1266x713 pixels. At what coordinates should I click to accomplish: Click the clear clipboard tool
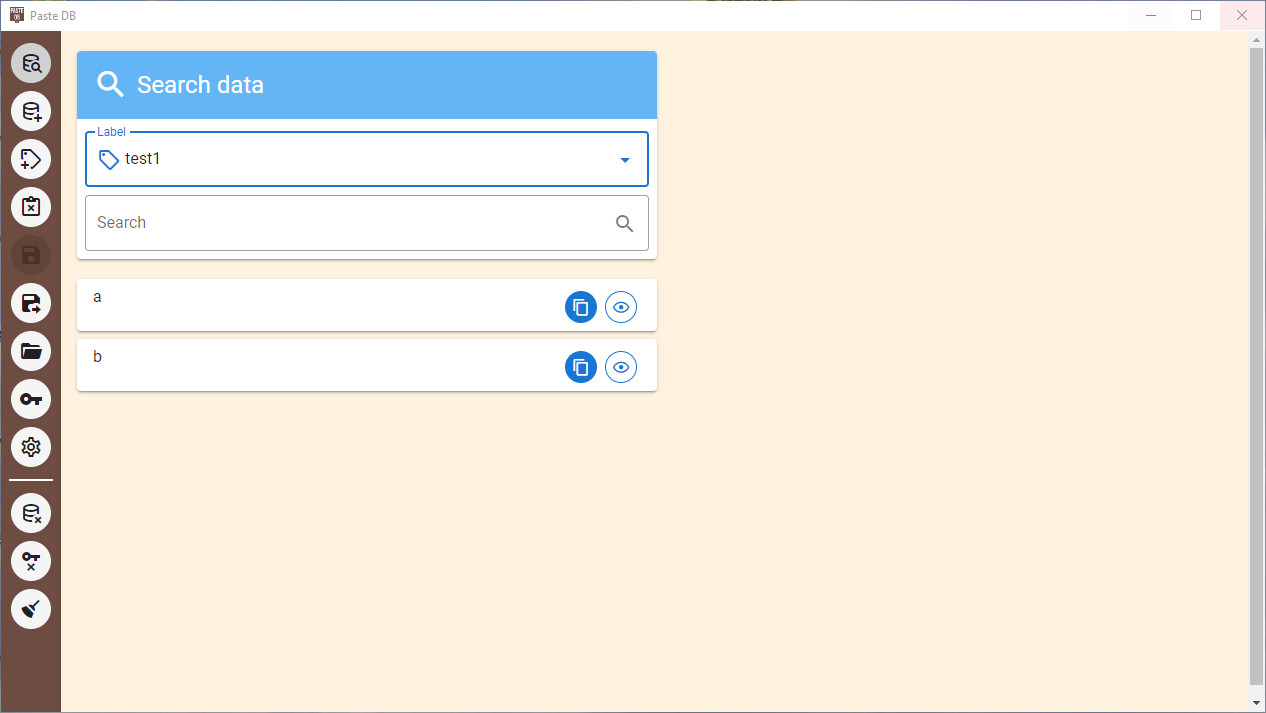click(31, 207)
